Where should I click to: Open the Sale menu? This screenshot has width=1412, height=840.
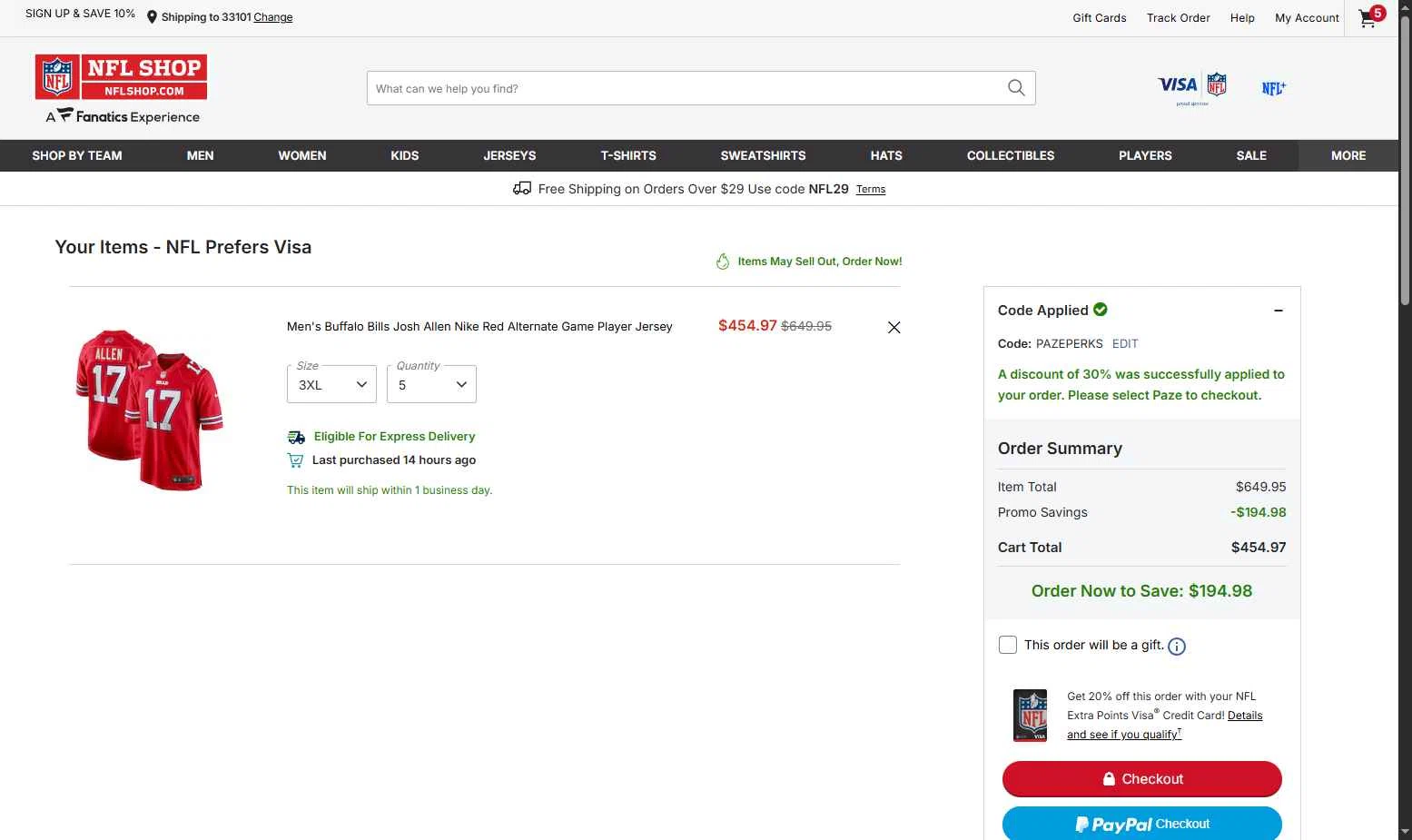point(1251,155)
